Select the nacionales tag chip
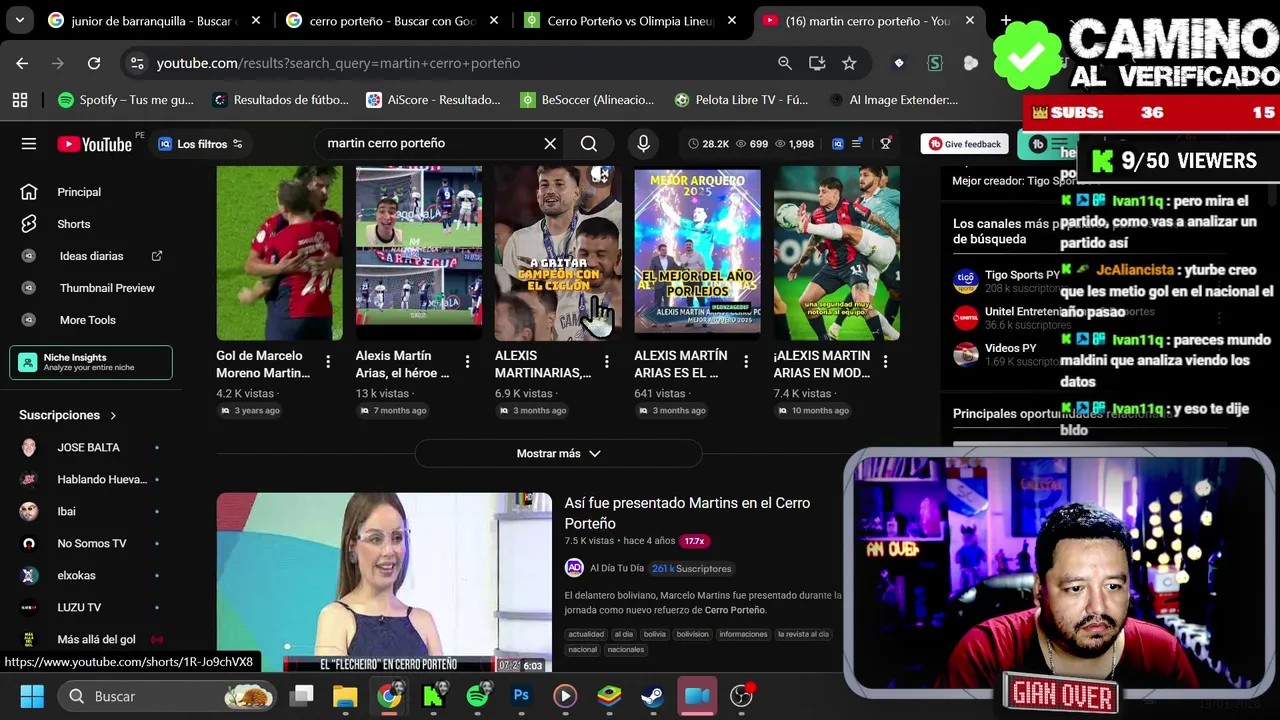The image size is (1280, 720). tap(626, 650)
